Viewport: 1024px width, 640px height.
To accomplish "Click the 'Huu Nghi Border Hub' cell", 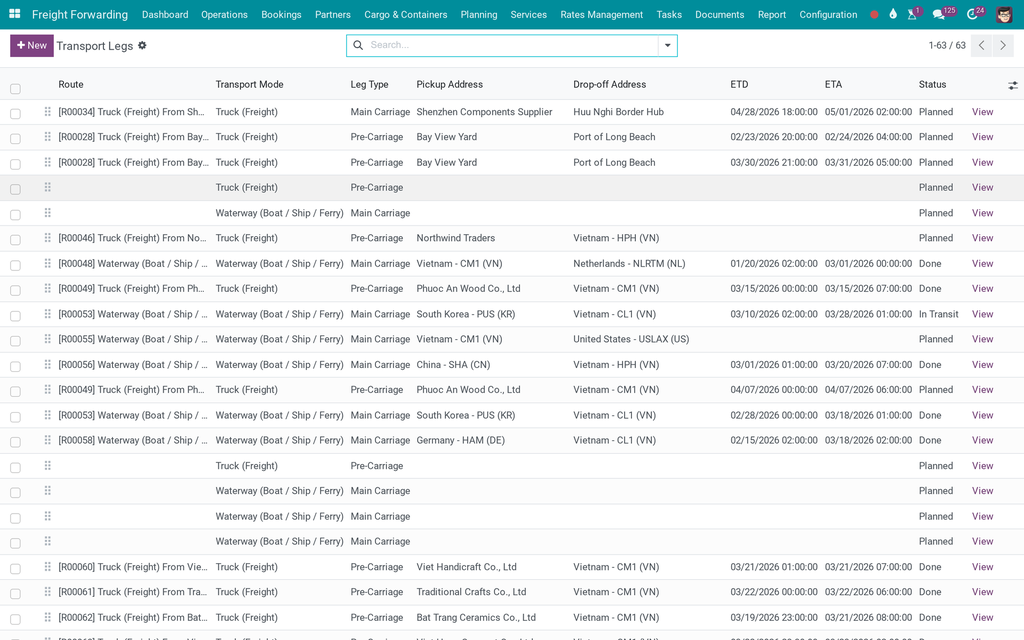I will (618, 112).
